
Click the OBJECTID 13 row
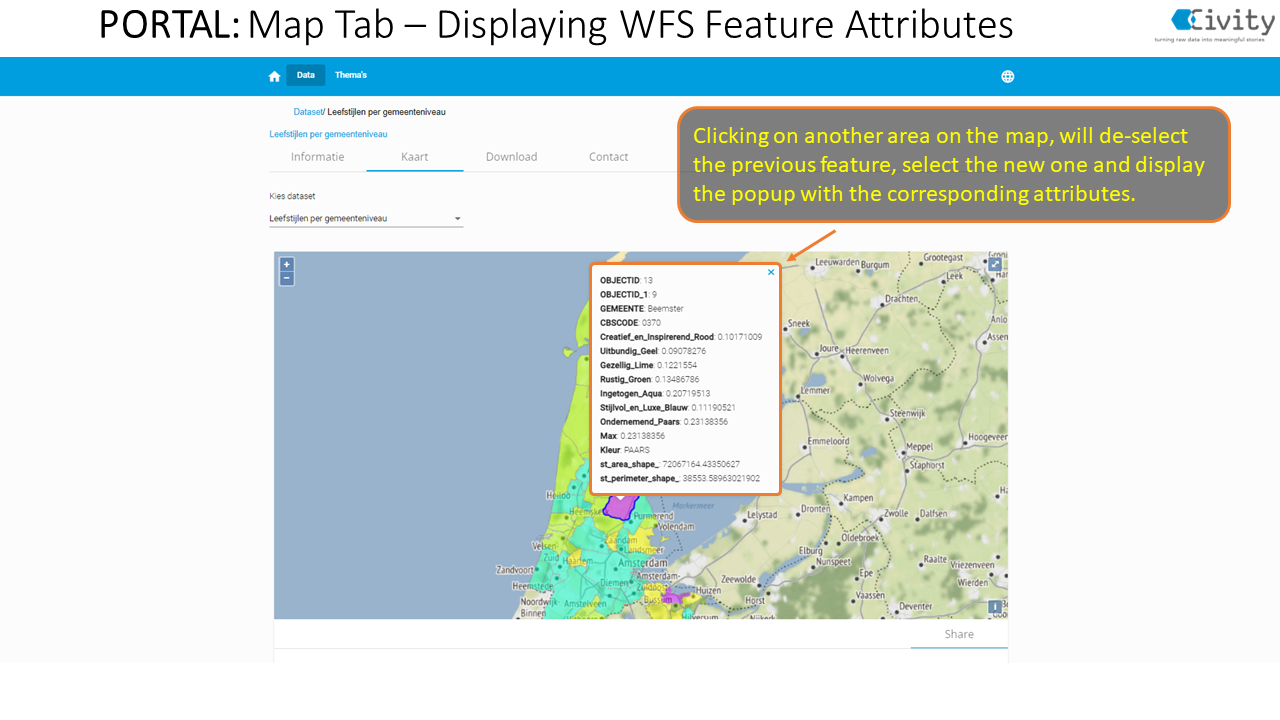[x=626, y=281]
